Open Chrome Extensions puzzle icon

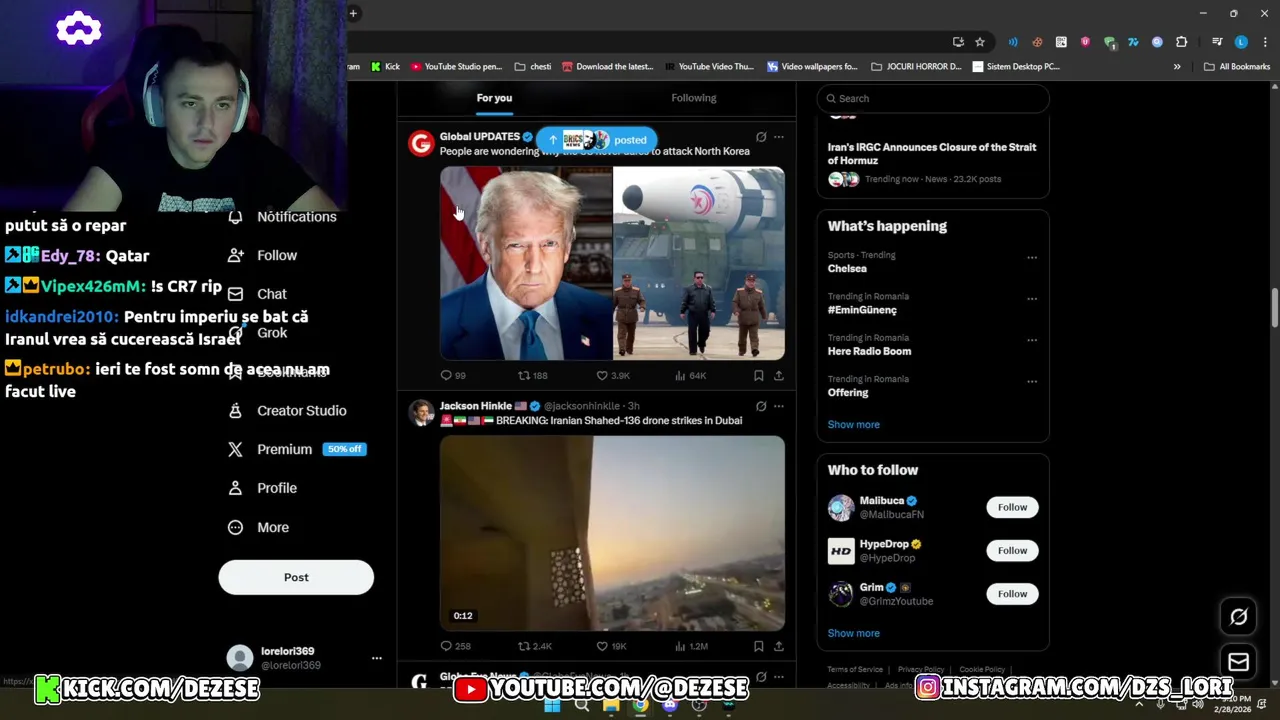pos(1182,42)
